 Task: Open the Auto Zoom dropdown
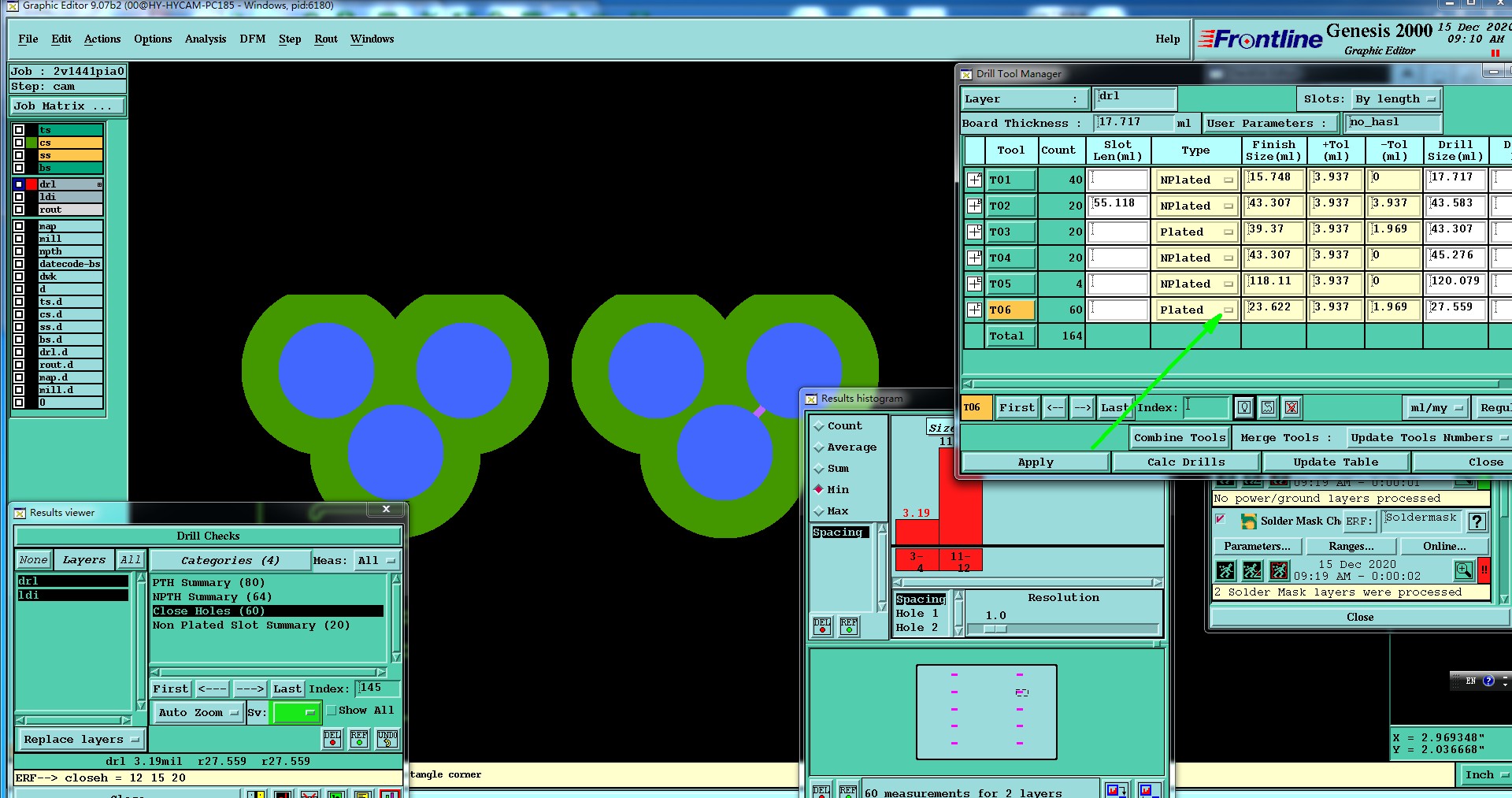click(198, 712)
